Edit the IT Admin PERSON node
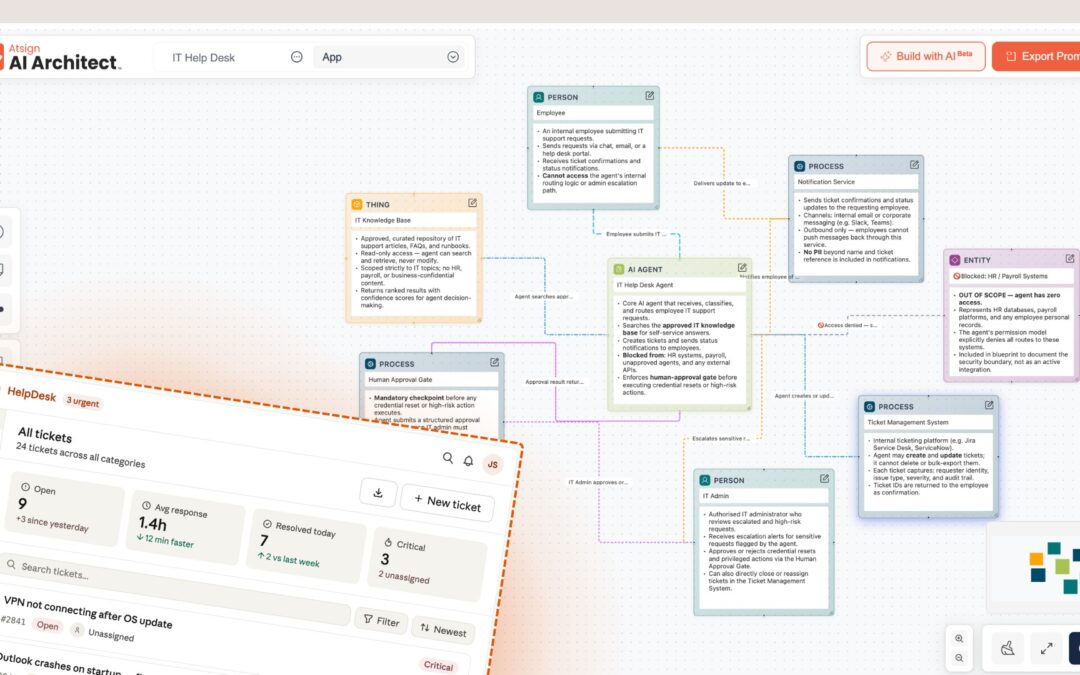Screen dimensions: 1080x675 pos(824,479)
